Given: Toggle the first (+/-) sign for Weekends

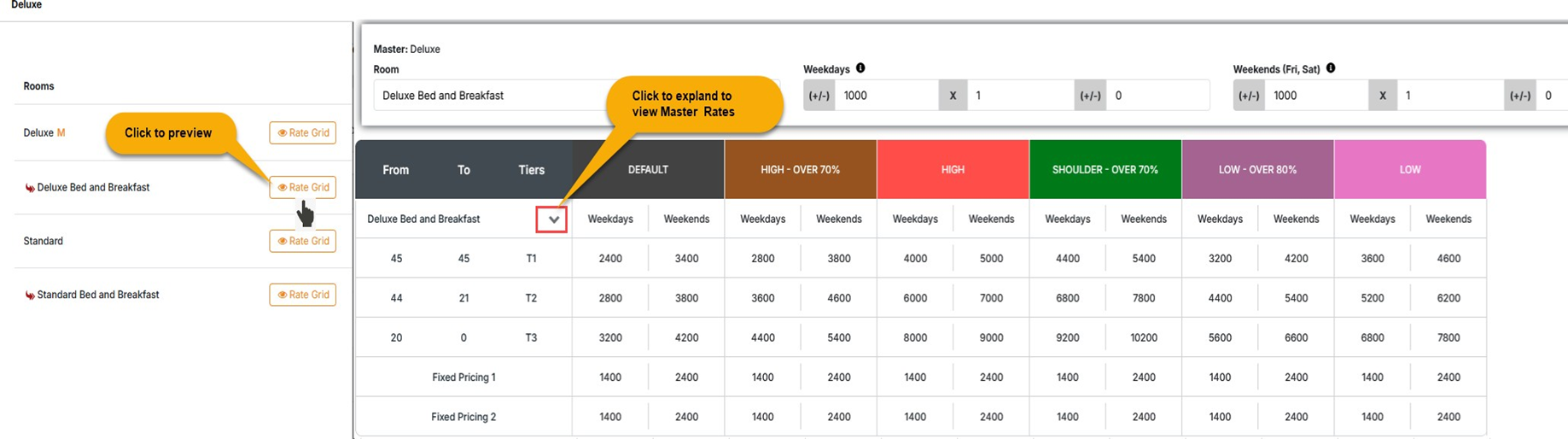Looking at the screenshot, I should pos(1249,96).
